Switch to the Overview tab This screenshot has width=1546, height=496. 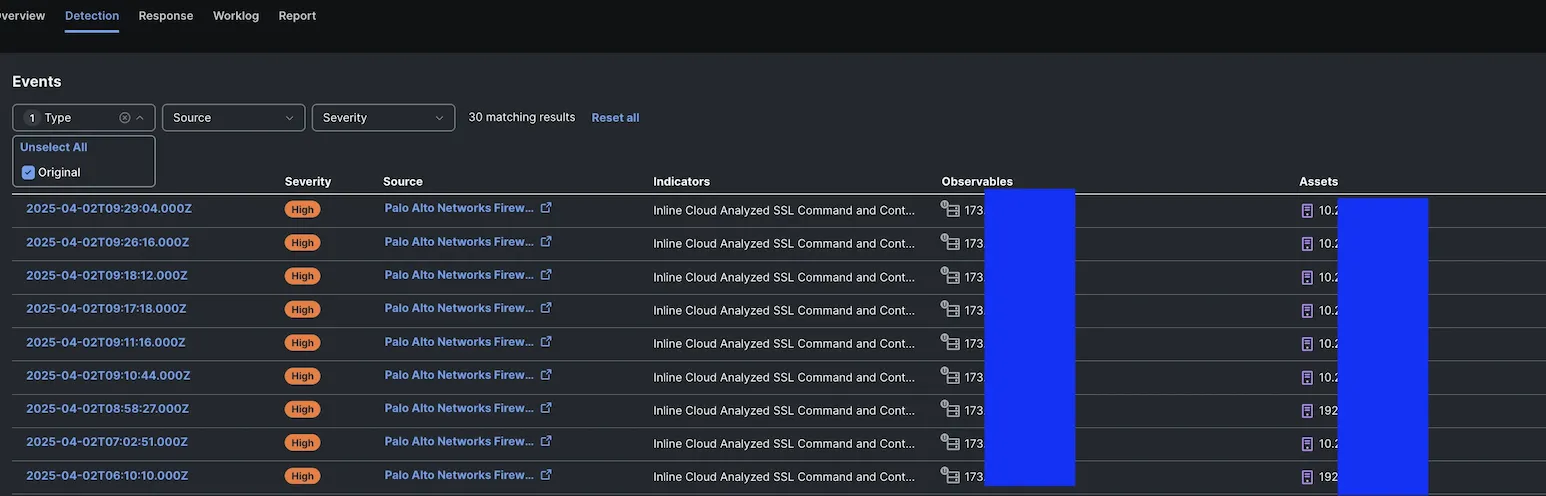pos(22,16)
